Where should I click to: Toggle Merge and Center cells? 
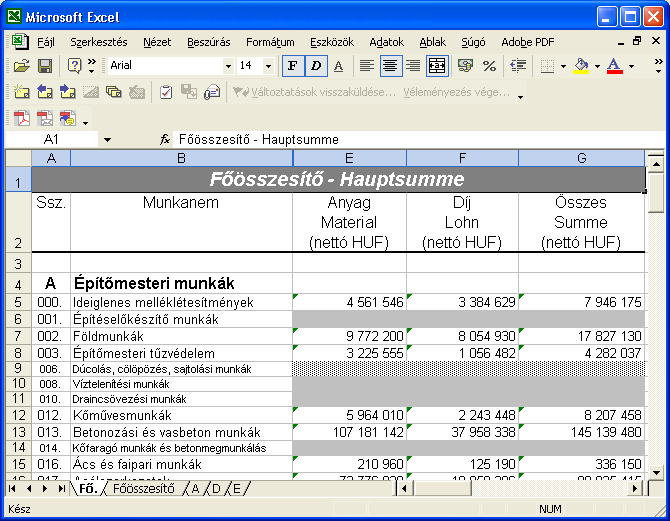(x=437, y=66)
